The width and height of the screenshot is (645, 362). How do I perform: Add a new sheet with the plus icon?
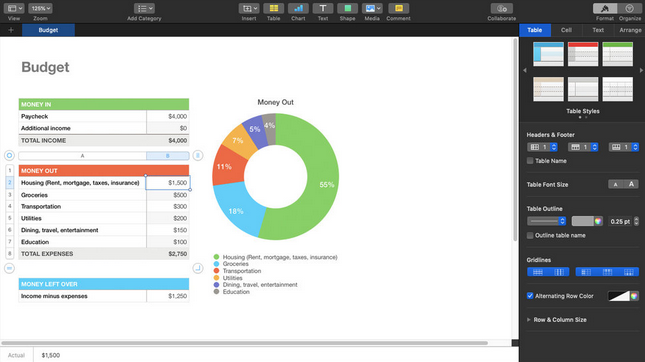point(11,30)
